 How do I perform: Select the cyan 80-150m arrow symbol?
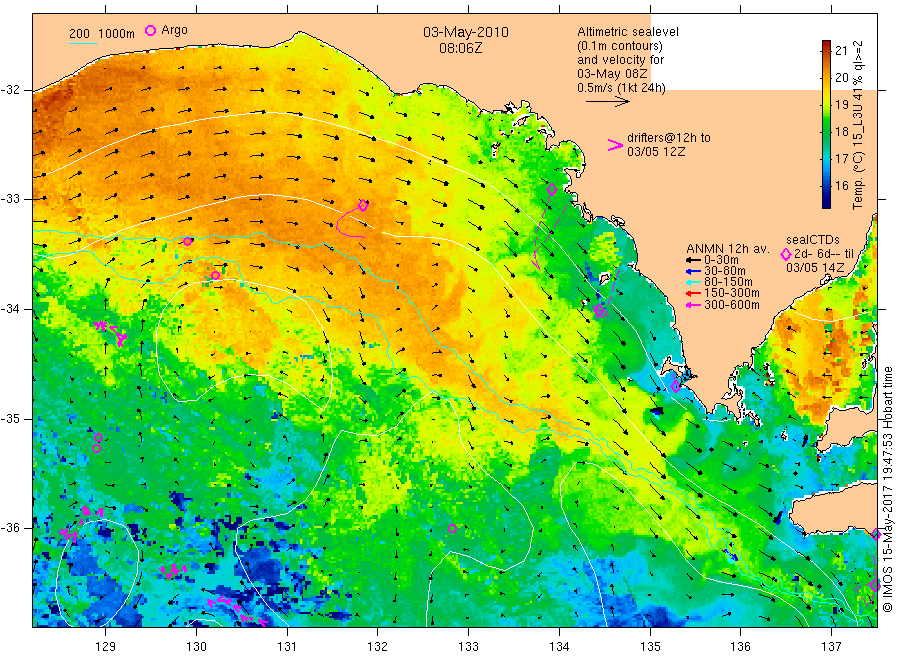coord(693,282)
